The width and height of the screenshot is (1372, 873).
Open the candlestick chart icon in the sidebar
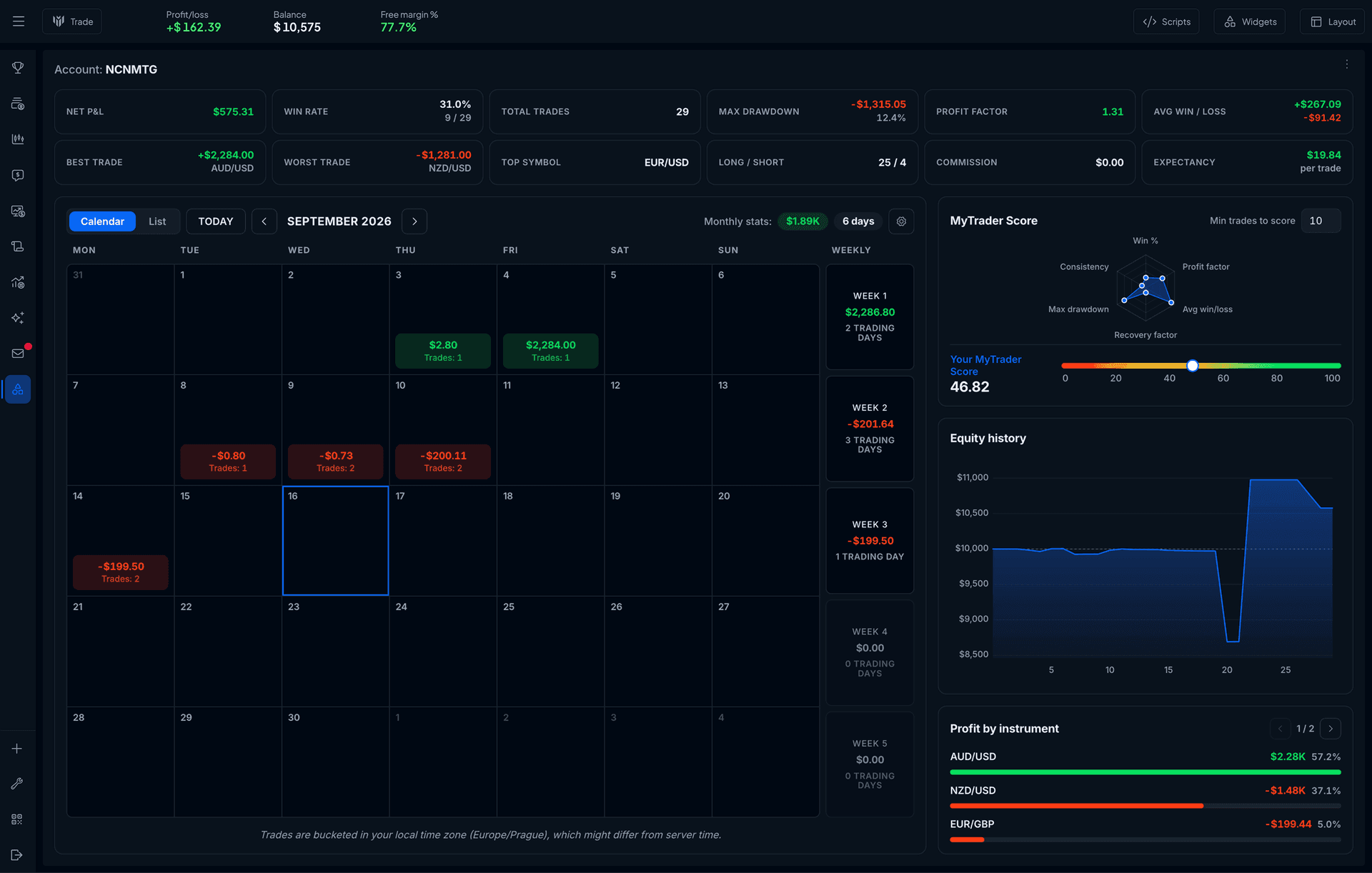(18, 139)
